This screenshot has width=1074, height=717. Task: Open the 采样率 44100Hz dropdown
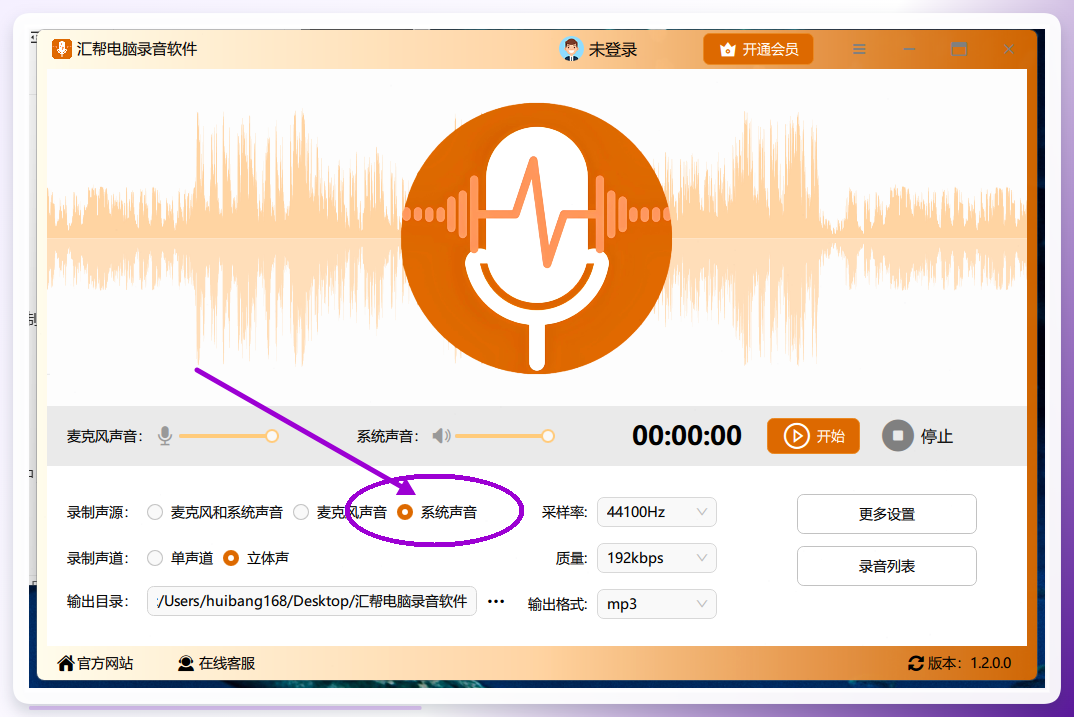[656, 512]
